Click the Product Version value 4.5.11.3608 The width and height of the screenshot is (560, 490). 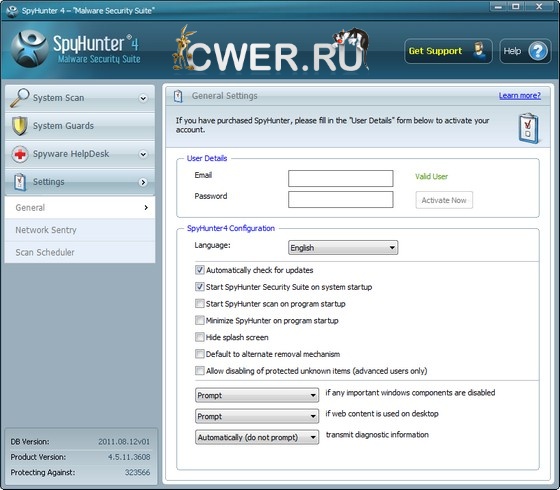pos(129,457)
